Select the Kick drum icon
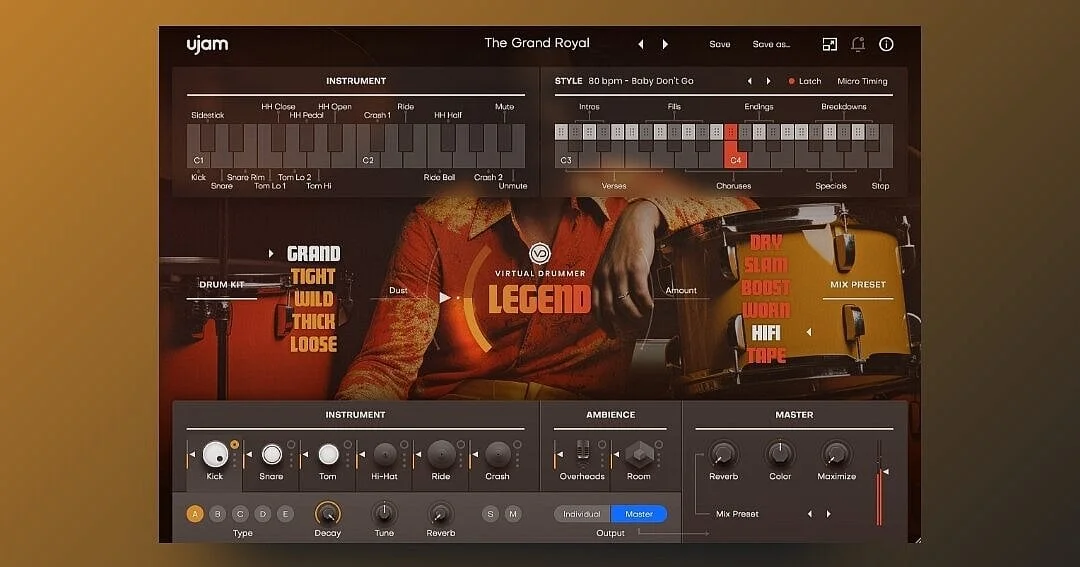1080x567 pixels. [215, 455]
